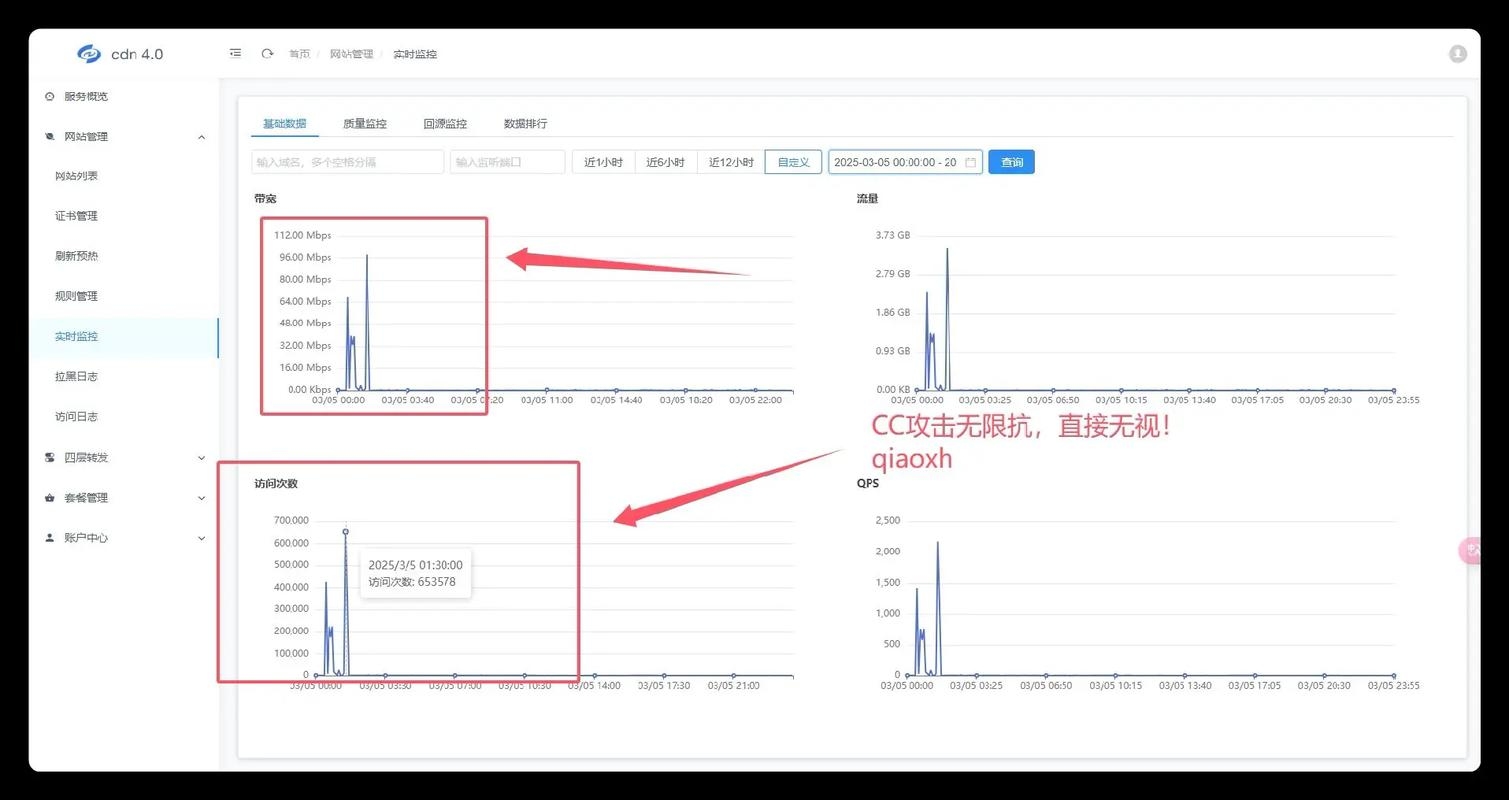Select the 账户中心 user icon

point(49,537)
